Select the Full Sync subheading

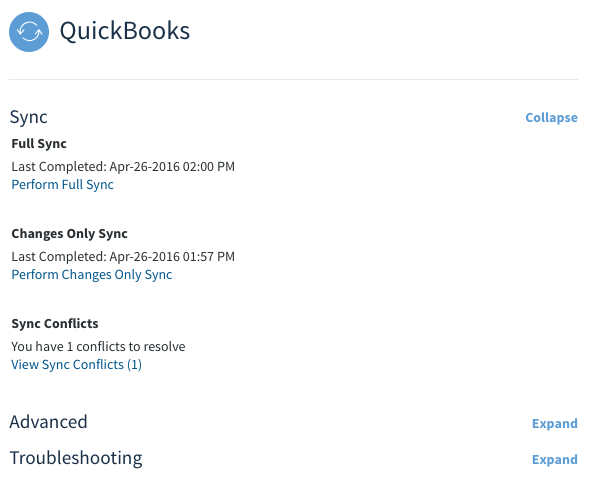tap(39, 144)
